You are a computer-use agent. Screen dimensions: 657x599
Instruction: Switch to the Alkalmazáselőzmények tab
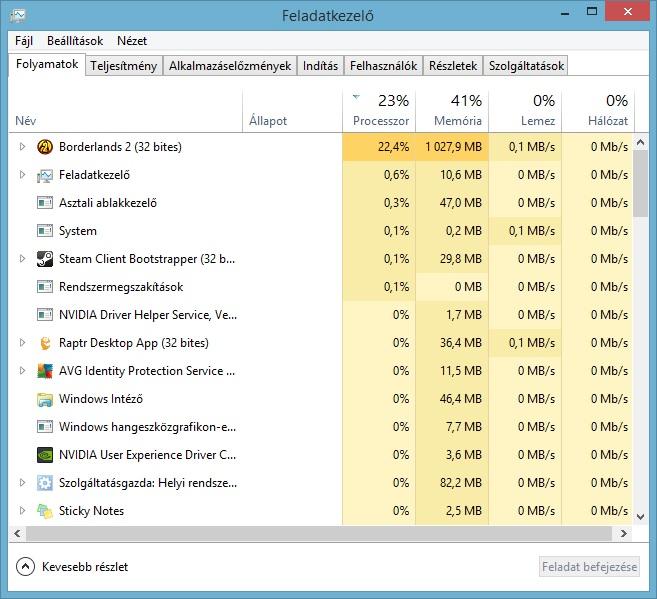230,66
